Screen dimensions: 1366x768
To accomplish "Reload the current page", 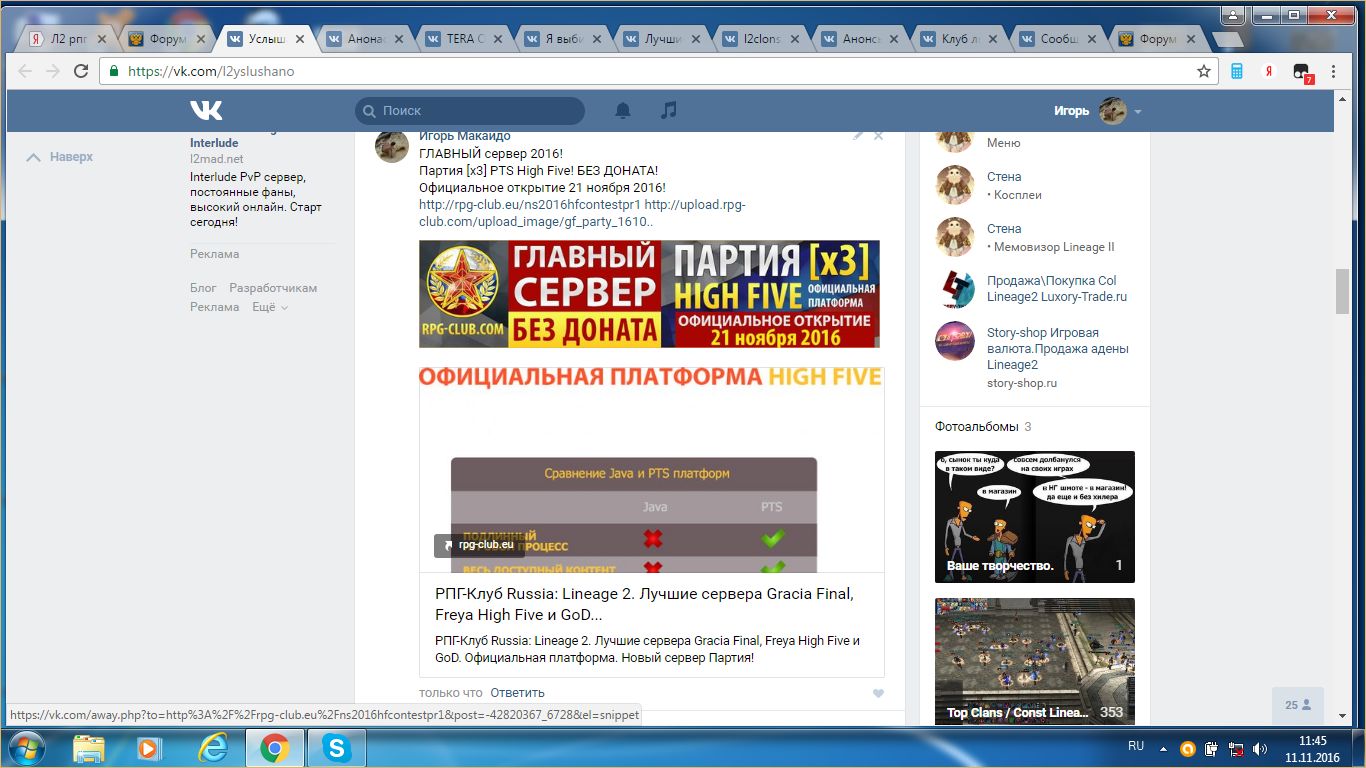I will [81, 71].
